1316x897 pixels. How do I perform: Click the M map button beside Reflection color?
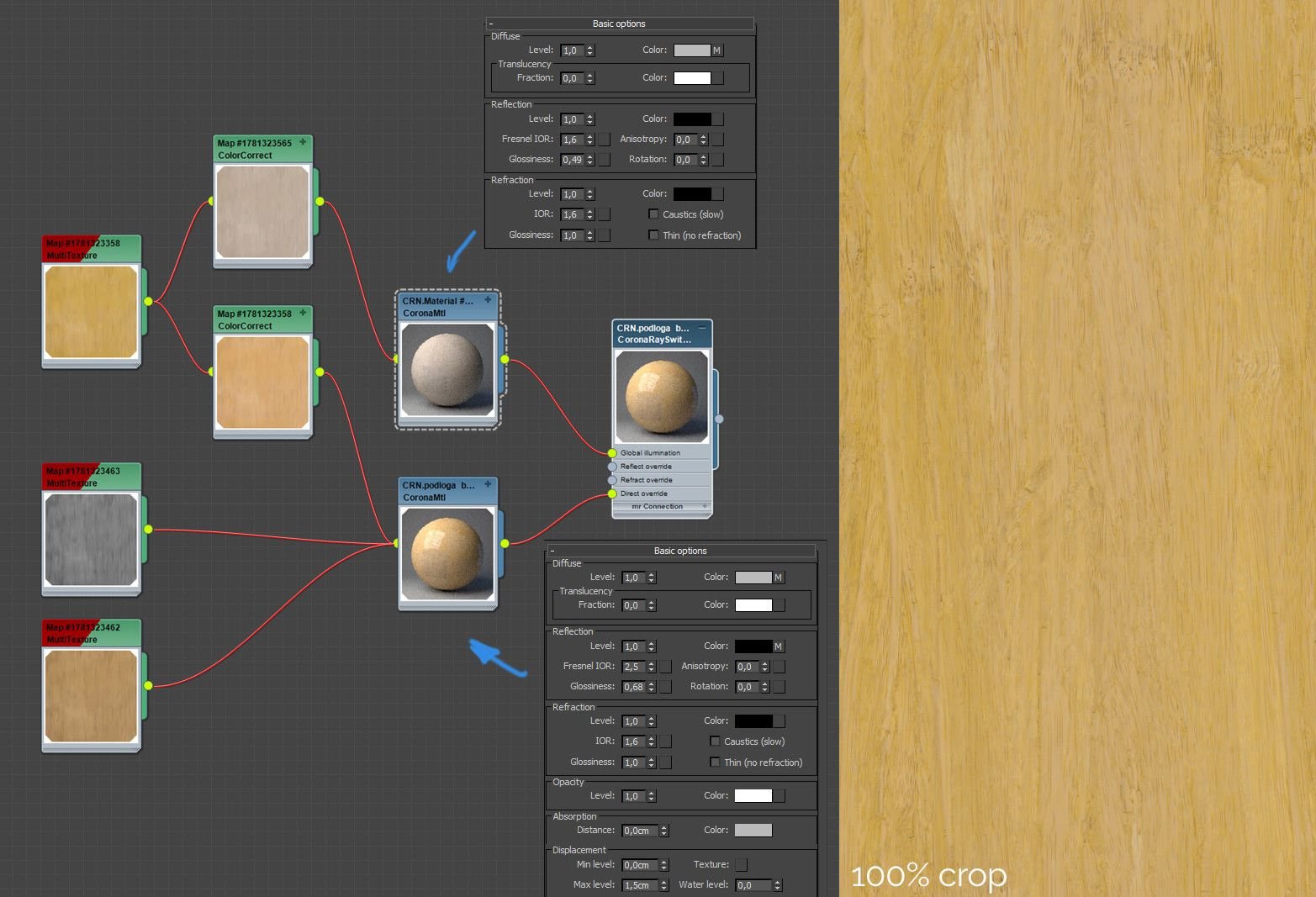tap(779, 646)
